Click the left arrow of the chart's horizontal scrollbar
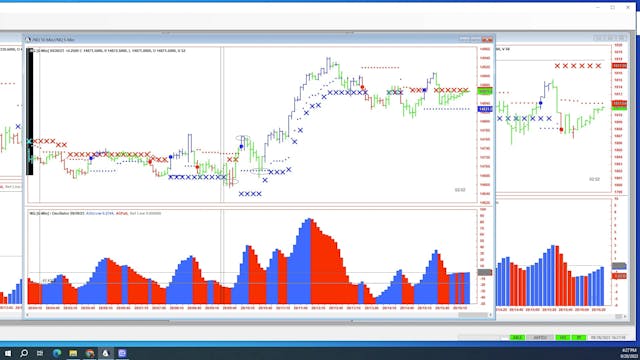Viewport: 640px width, 360px height. [28, 315]
